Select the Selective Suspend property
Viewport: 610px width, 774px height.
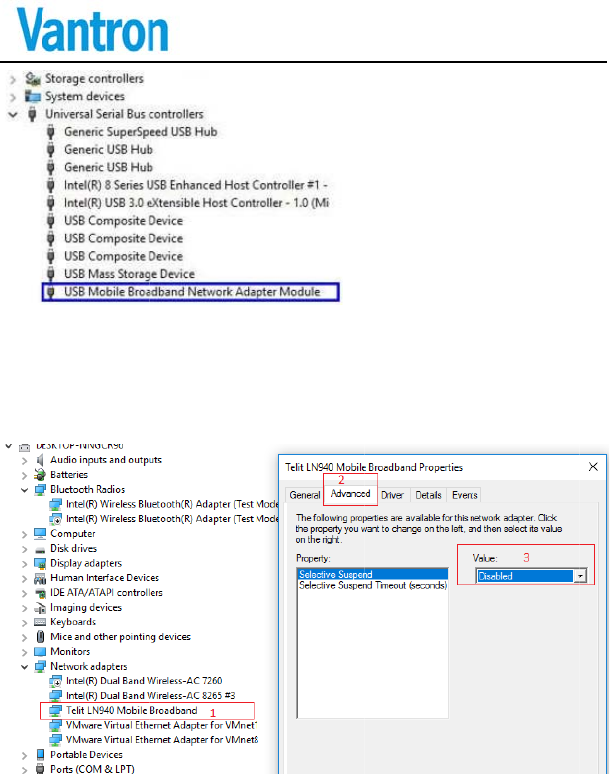point(373,574)
